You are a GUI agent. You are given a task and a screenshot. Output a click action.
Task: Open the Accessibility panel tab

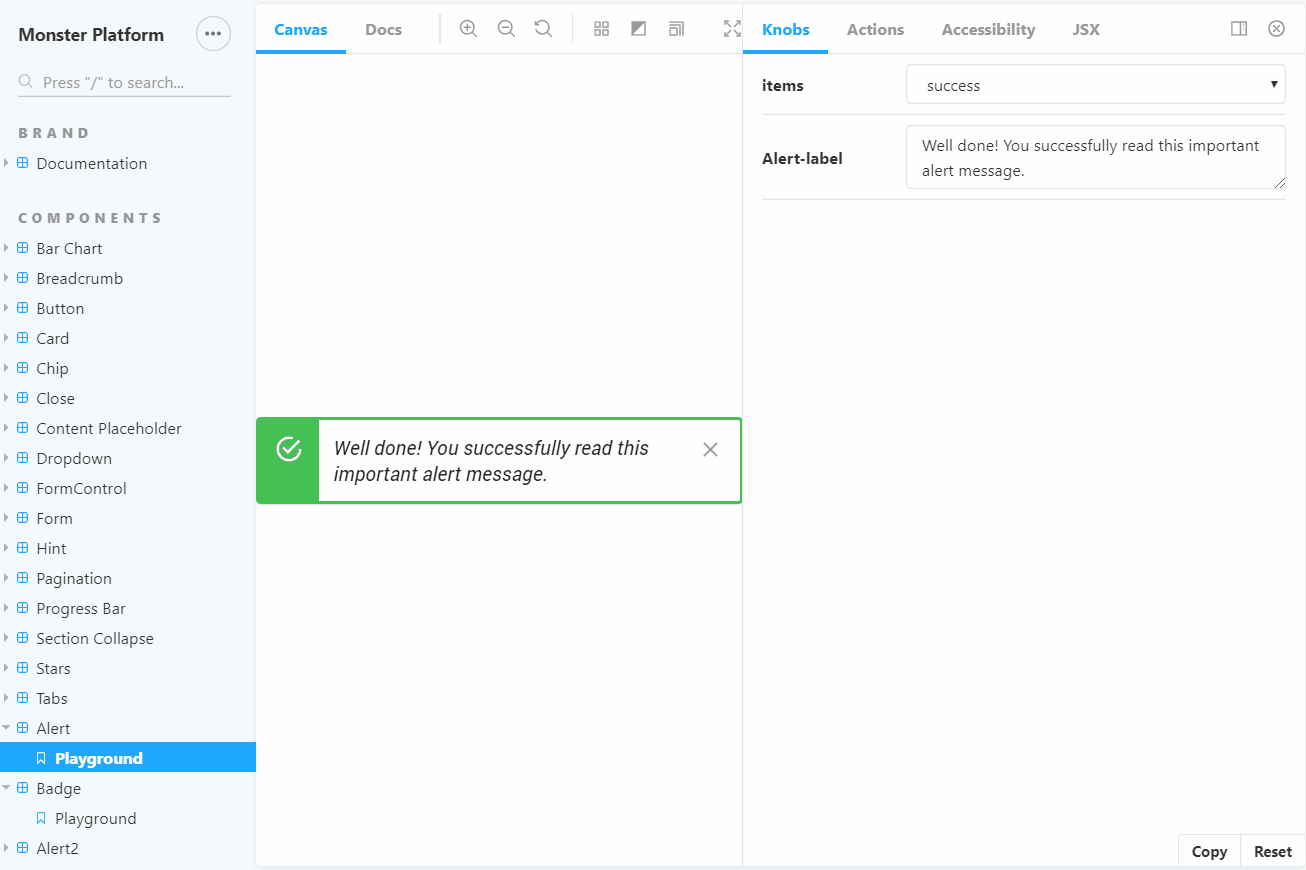pos(987,29)
